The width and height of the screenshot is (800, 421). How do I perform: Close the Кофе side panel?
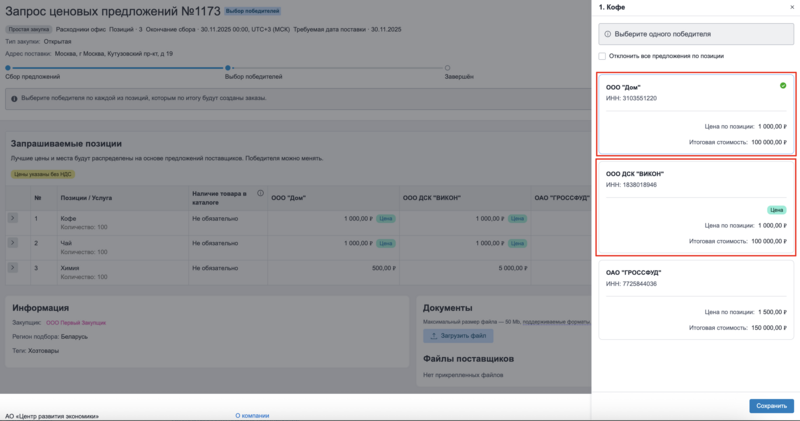pyautogui.click(x=792, y=7)
